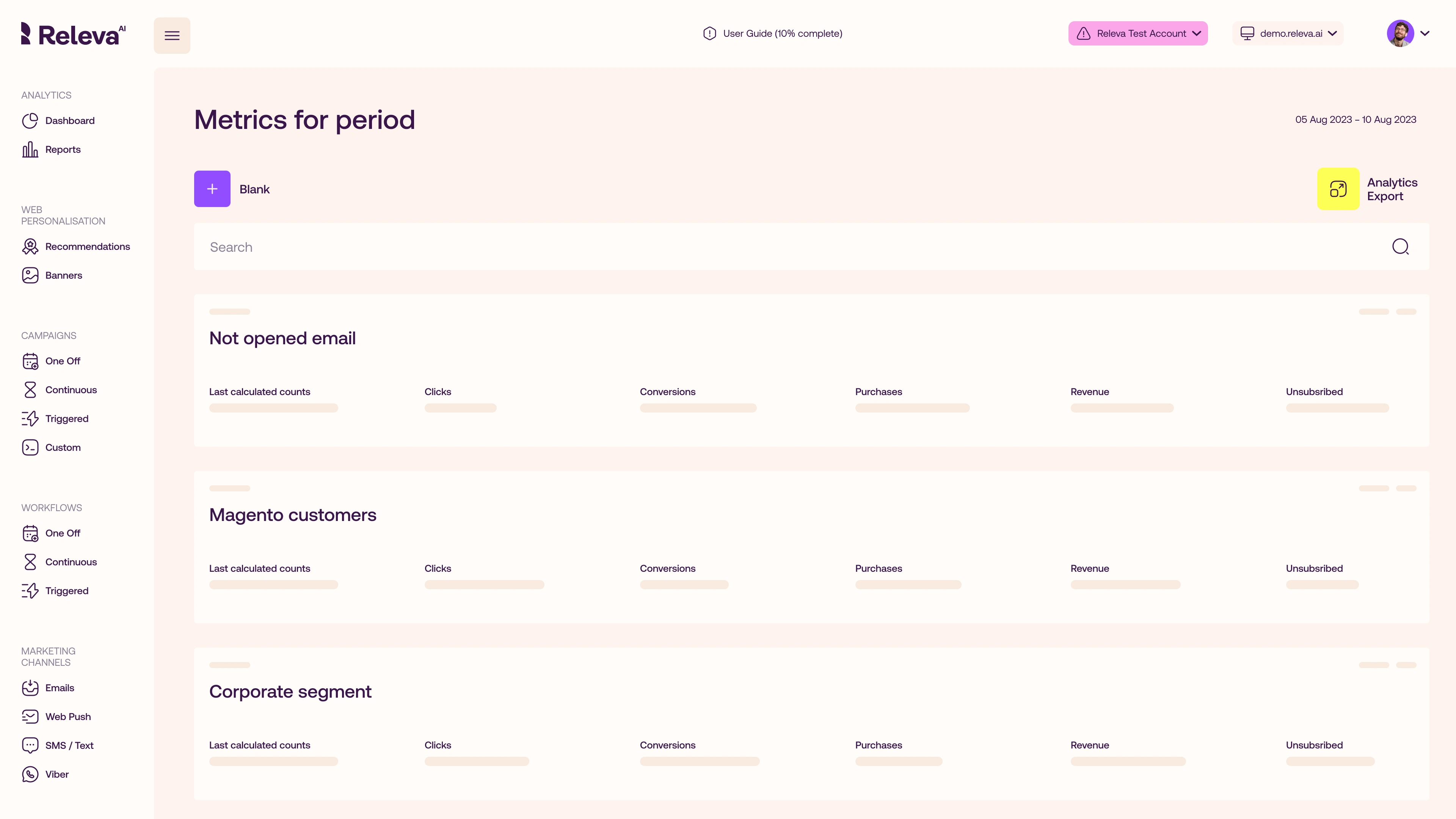Open the User Guide link

(x=773, y=33)
